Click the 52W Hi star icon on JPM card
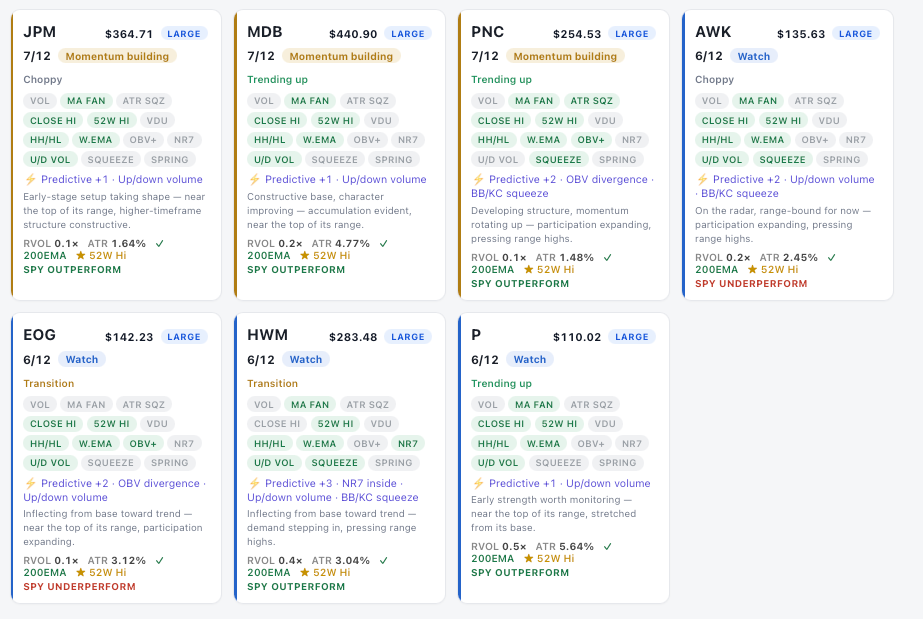The image size is (923, 619). click(81, 255)
